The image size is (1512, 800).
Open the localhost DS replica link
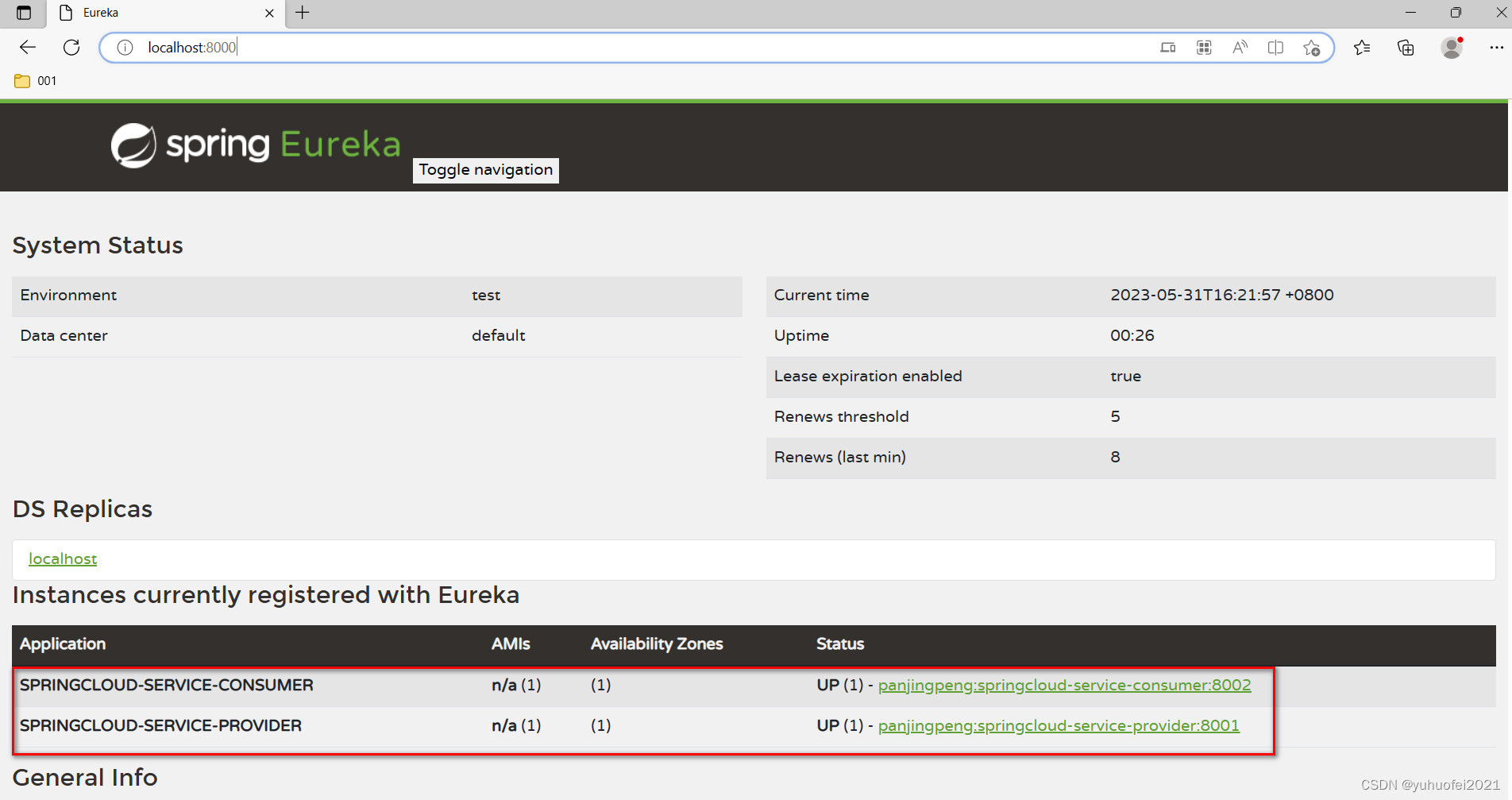[63, 558]
